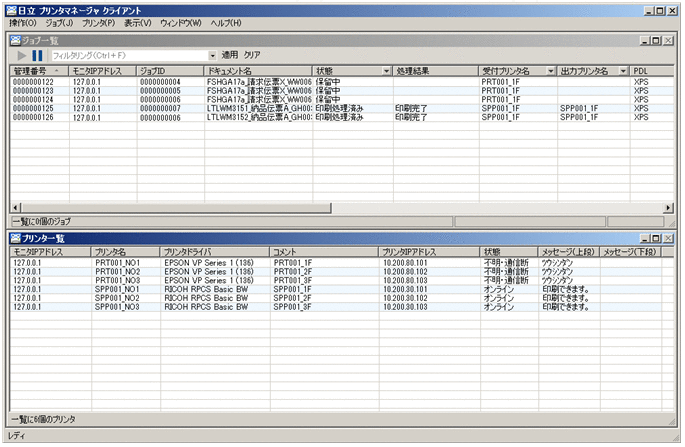Select job row 0000000123
The height and width of the screenshot is (447, 685).
point(342,91)
